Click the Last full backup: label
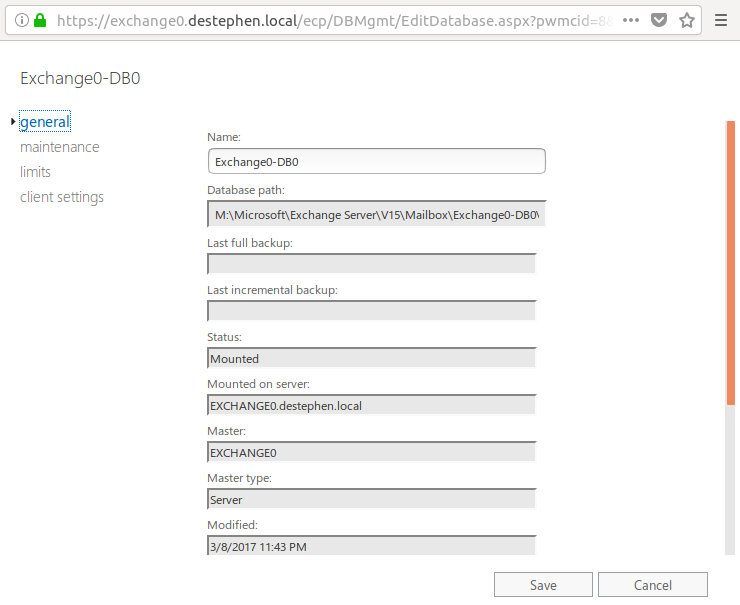This screenshot has width=740, height=605. click(250, 243)
